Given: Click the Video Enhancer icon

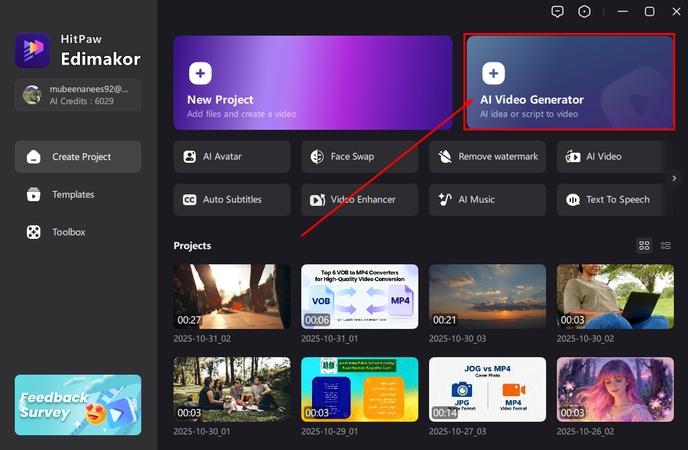Looking at the screenshot, I should coord(317,200).
